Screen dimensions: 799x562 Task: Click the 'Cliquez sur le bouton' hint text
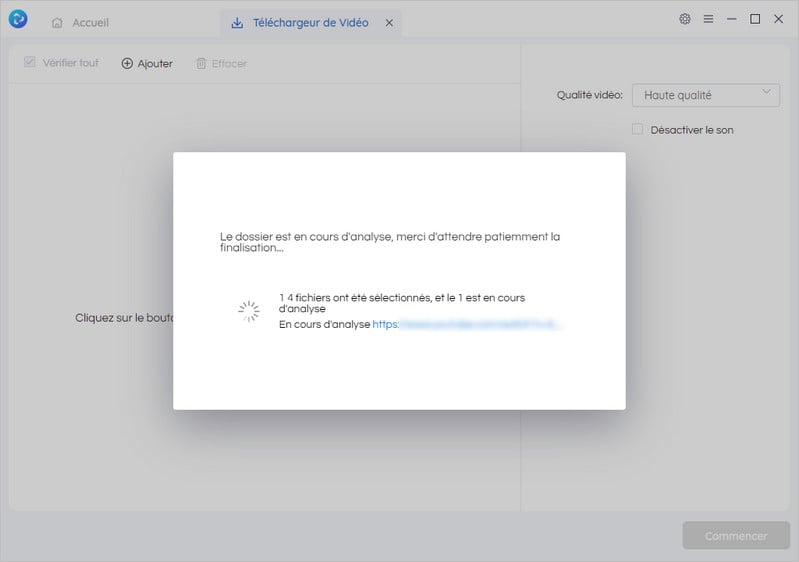[x=124, y=318]
